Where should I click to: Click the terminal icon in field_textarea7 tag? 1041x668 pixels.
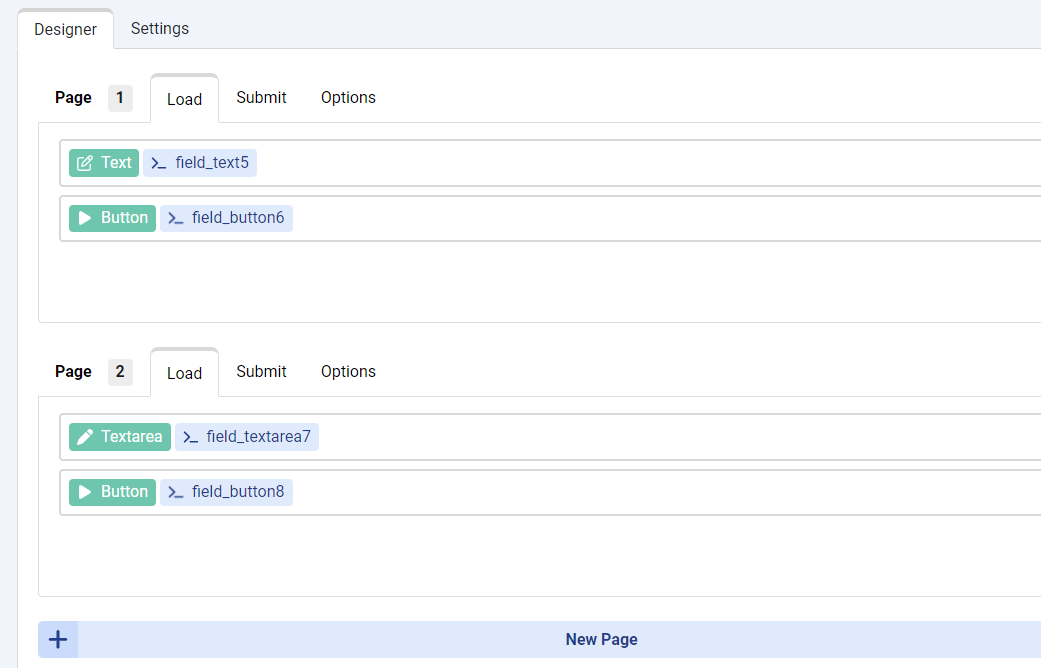[191, 437]
